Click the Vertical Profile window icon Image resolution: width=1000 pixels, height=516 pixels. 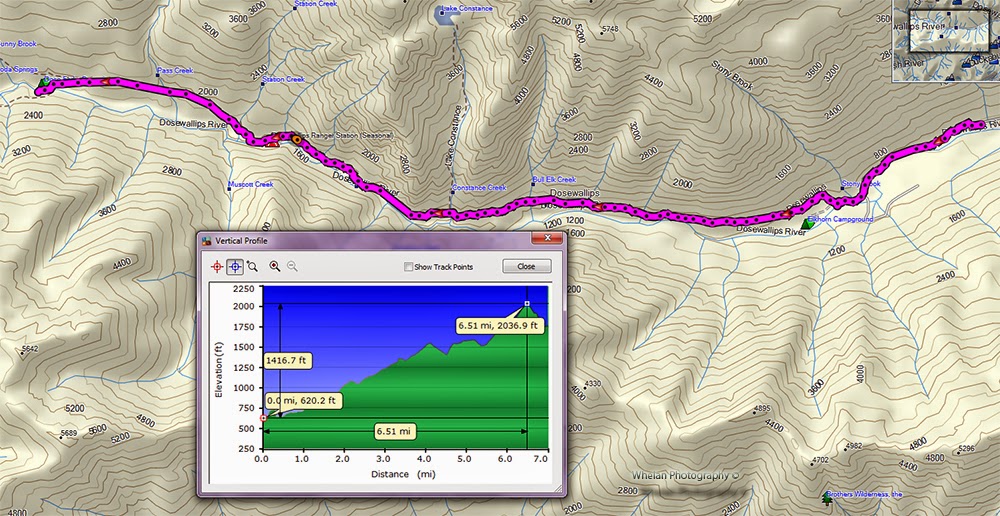207,241
